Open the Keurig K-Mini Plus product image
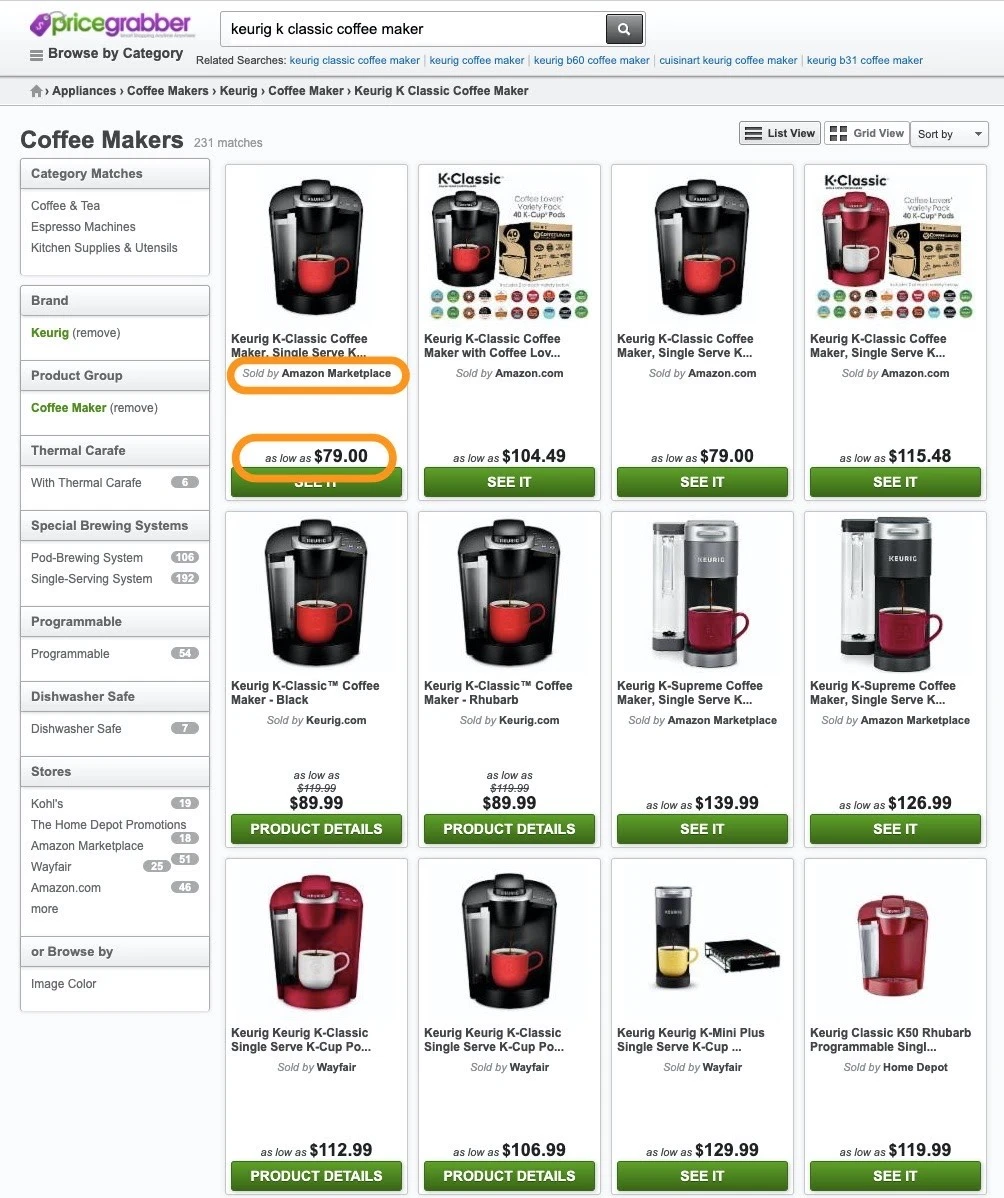1004x1198 pixels. pos(701,937)
